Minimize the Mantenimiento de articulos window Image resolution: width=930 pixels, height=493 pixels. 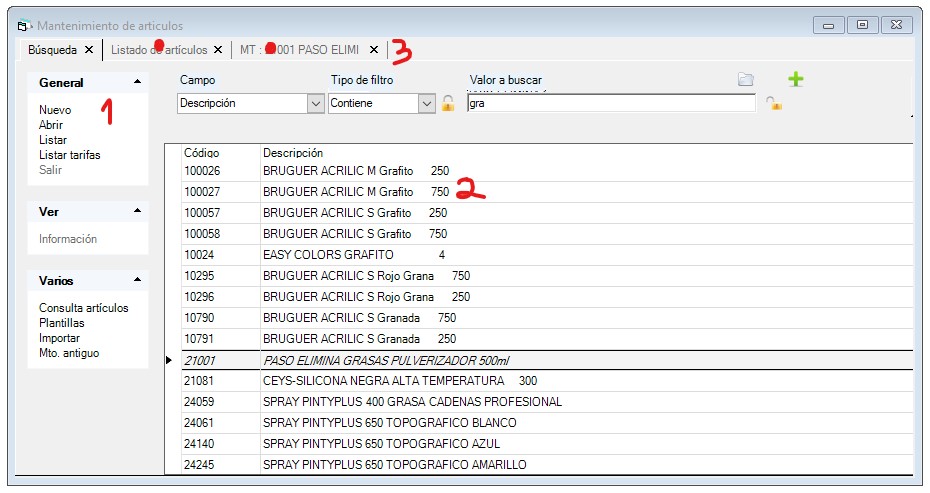click(829, 25)
